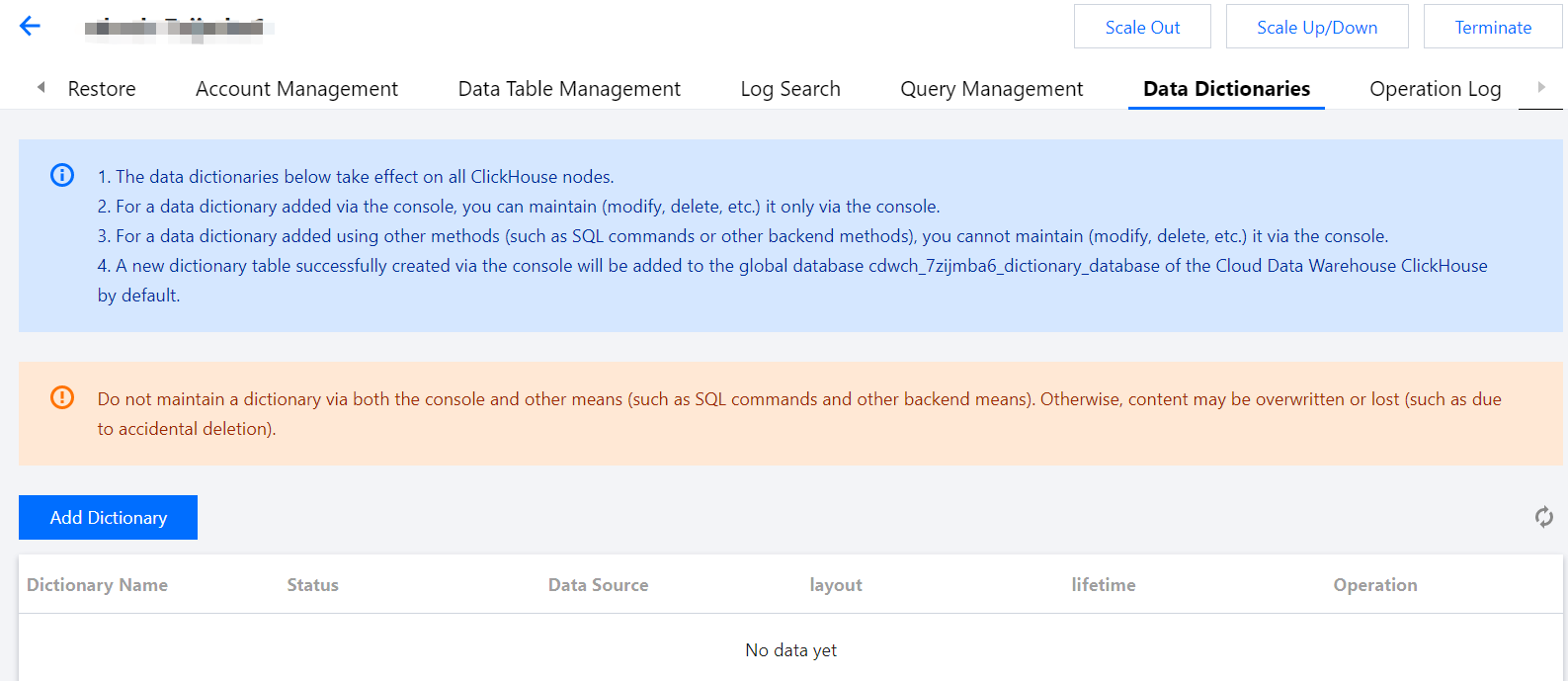Screen dimensions: 1568x681
Task: Go to the Log Search tab
Action: pos(790,89)
